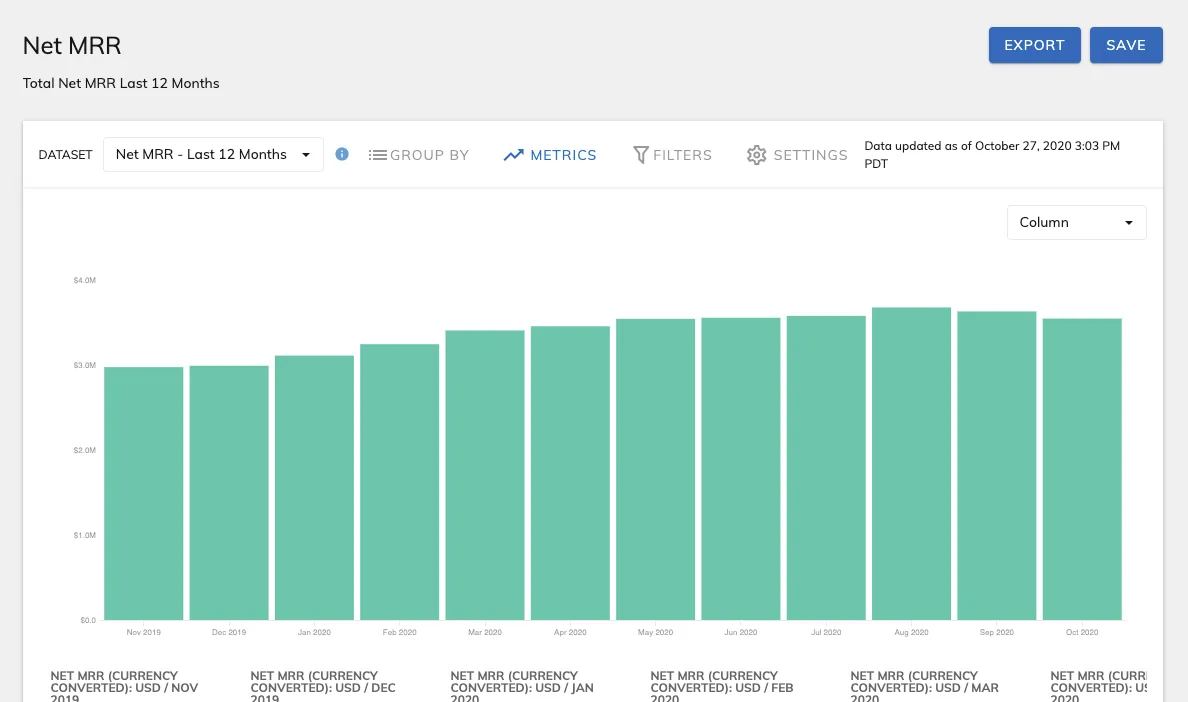The image size is (1188, 702).
Task: Click the 'Oct 2020' x-axis label
Action: point(1082,632)
